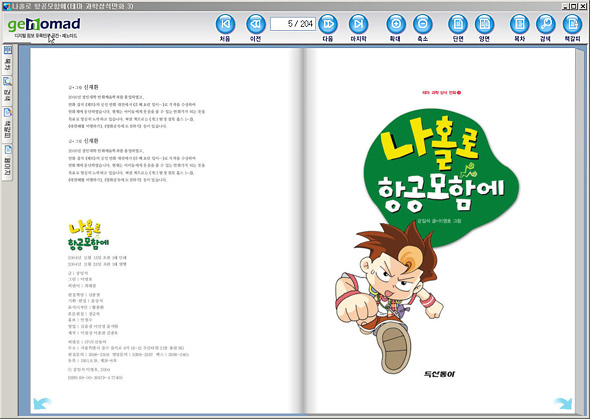Open the search (검색) toolbar icon

[546, 24]
